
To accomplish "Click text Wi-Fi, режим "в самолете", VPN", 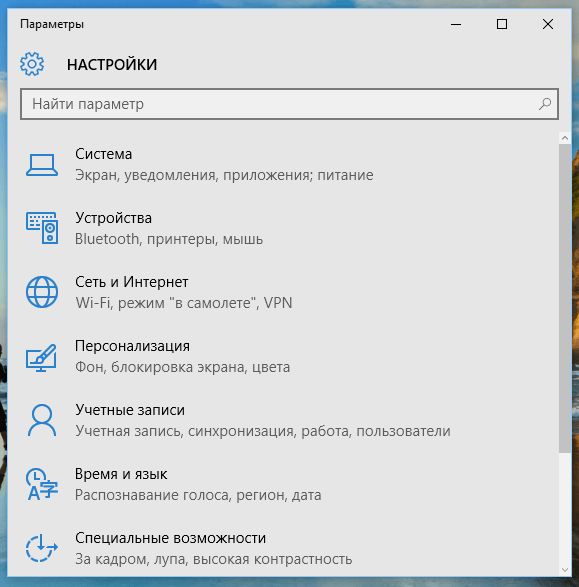I will click(184, 303).
